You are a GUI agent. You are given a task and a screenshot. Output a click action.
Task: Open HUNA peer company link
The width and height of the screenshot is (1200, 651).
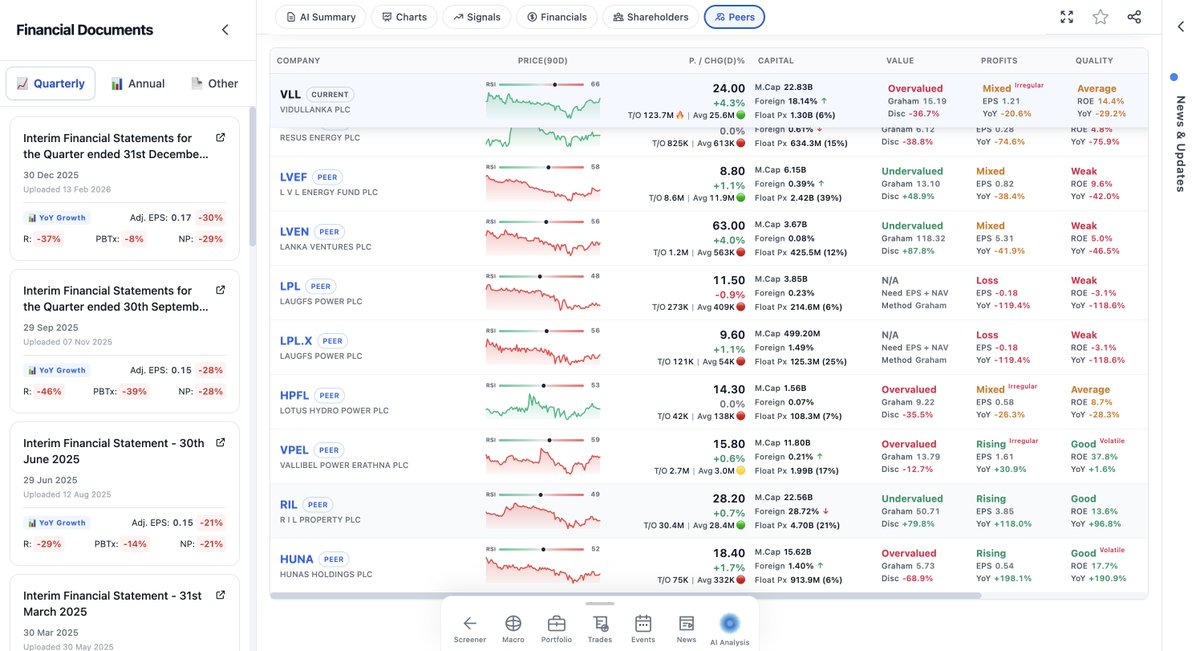click(x=297, y=559)
